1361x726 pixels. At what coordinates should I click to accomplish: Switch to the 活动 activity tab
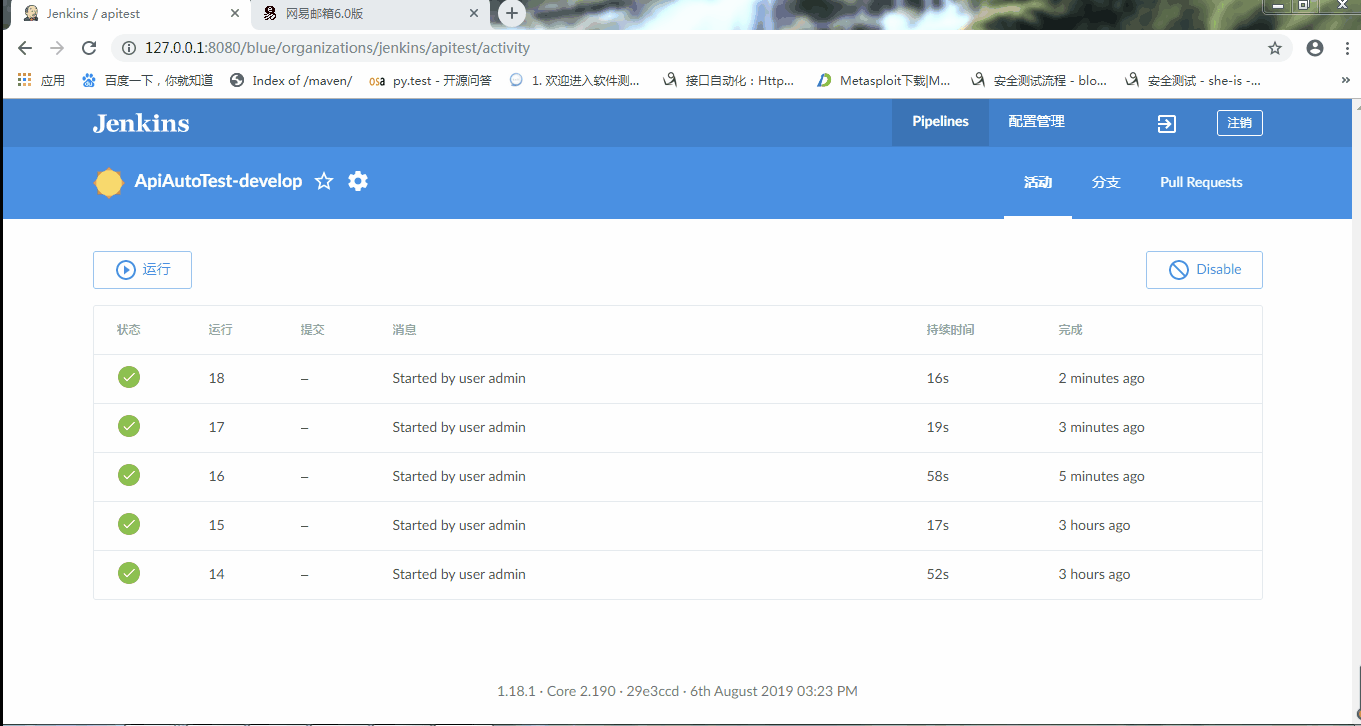1038,182
